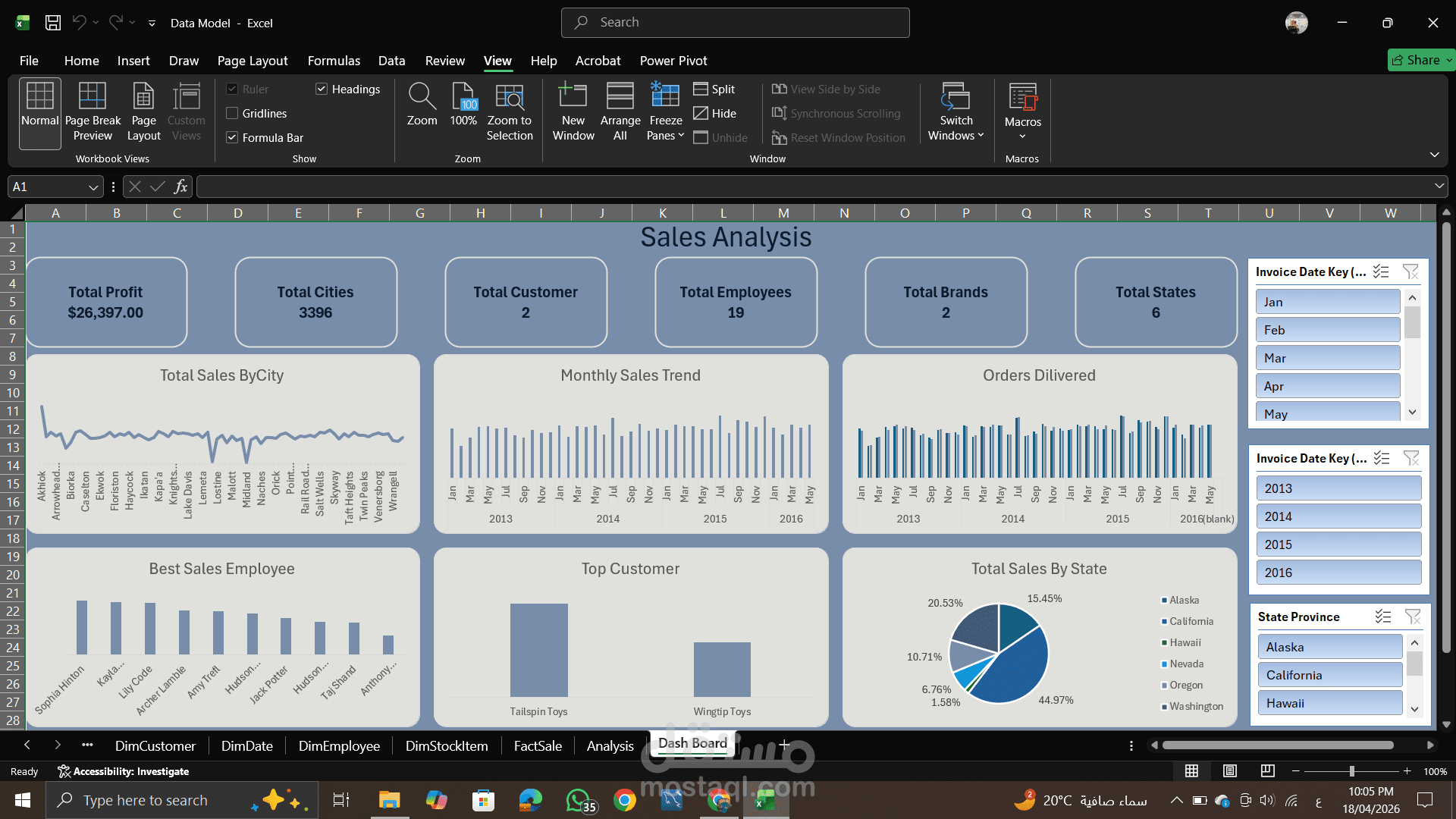Toggle multi-select on year slicer
Screen dimensions: 1456x819
coord(1382,458)
